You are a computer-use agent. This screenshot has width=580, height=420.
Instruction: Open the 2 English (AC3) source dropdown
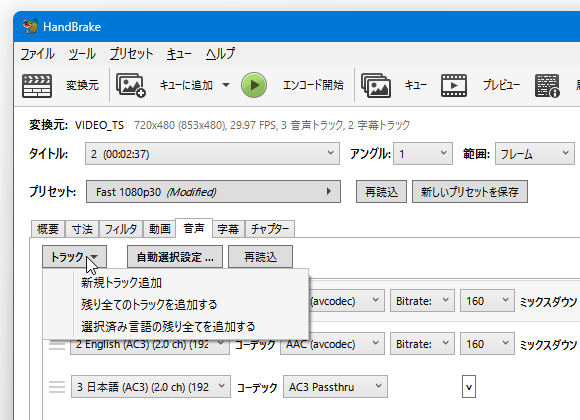tap(150, 346)
